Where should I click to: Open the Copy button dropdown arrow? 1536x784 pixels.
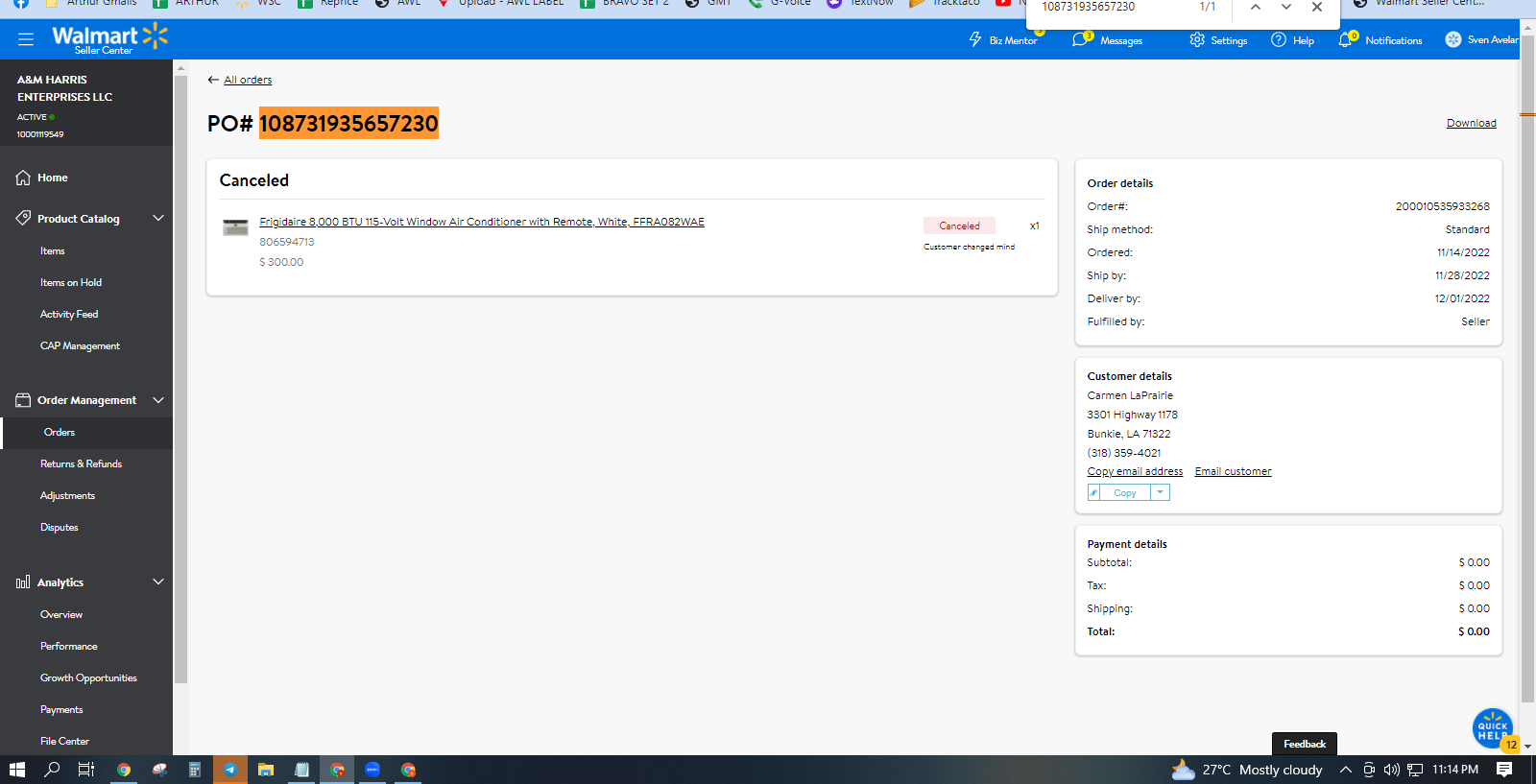(1160, 492)
